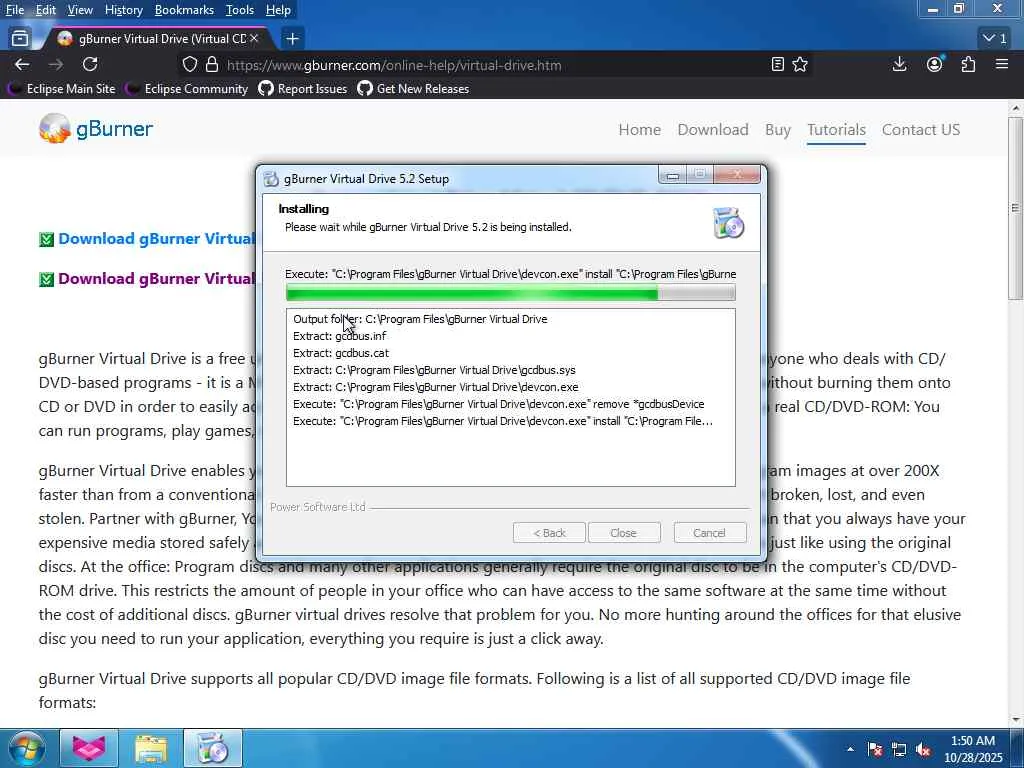Open the hamburger application menu
This screenshot has width=1024, height=768.
tap(1002, 64)
